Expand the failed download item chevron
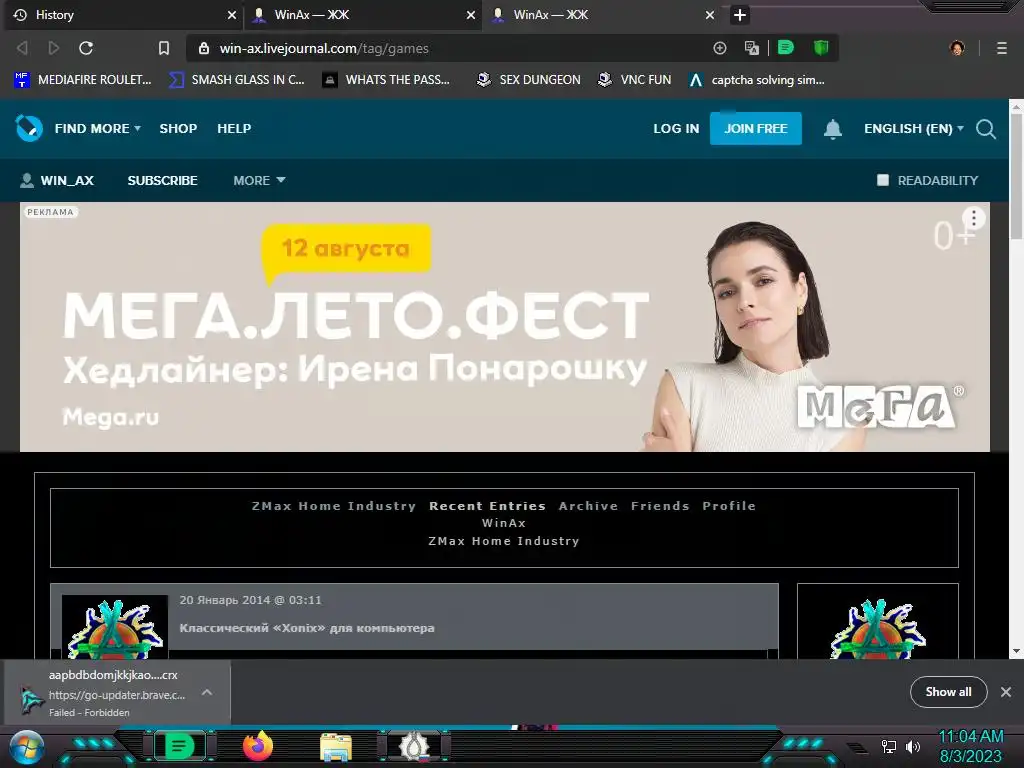Image resolution: width=1024 pixels, height=768 pixels. [x=206, y=692]
